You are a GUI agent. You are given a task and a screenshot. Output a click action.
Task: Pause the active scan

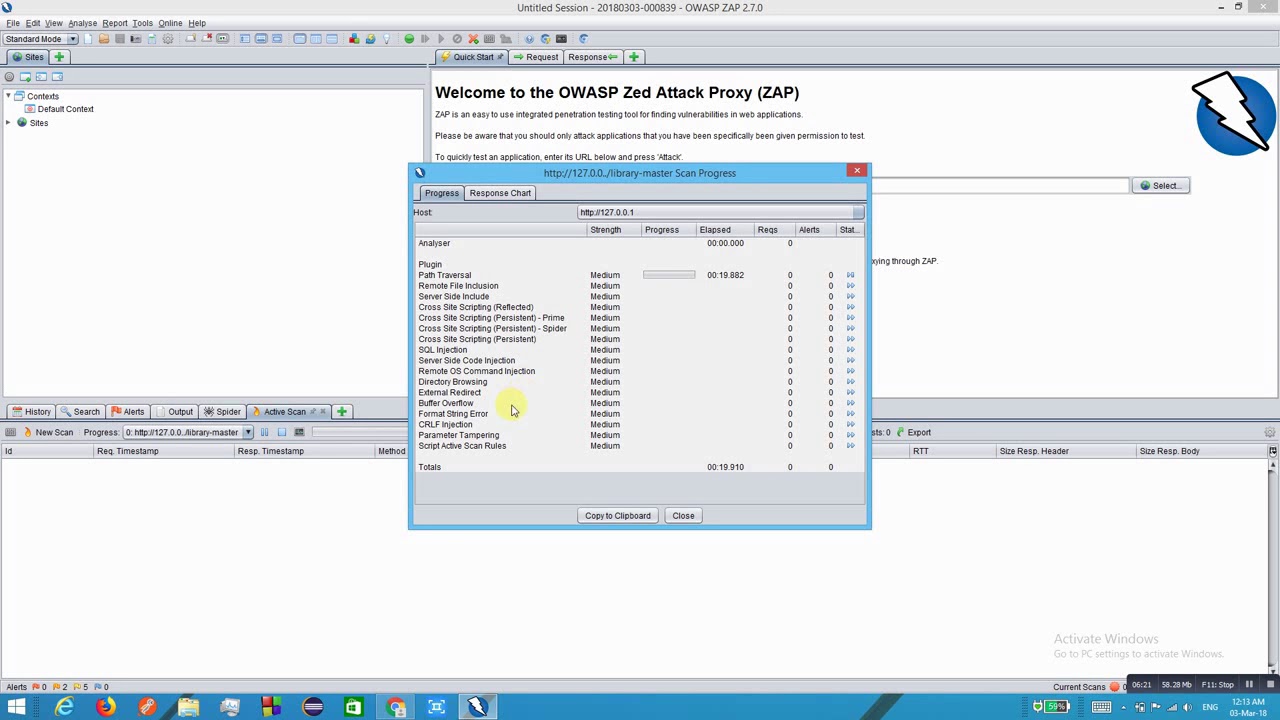click(x=264, y=432)
